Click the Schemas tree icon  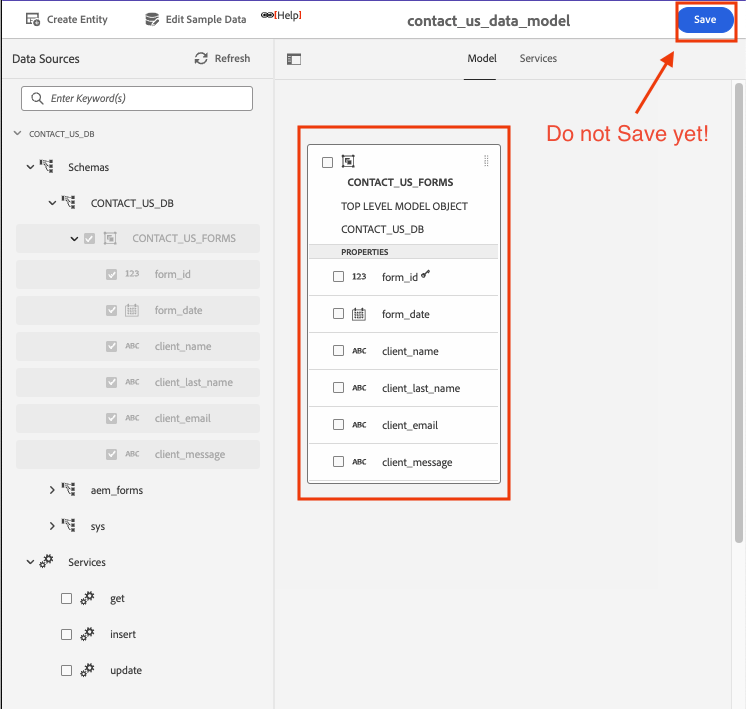coord(47,167)
